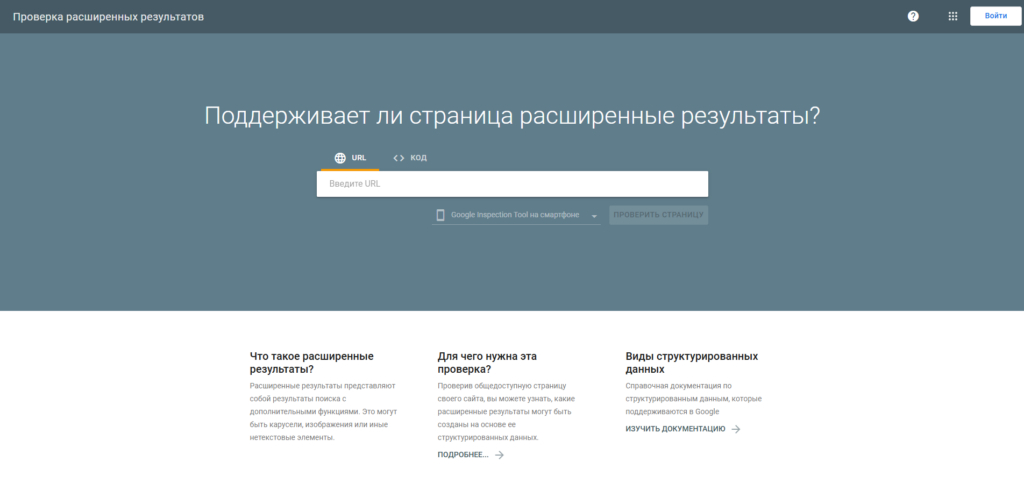Click paragraph starting Расширенные результаты представляют
The width and height of the screenshot is (1024, 504).
[323, 411]
